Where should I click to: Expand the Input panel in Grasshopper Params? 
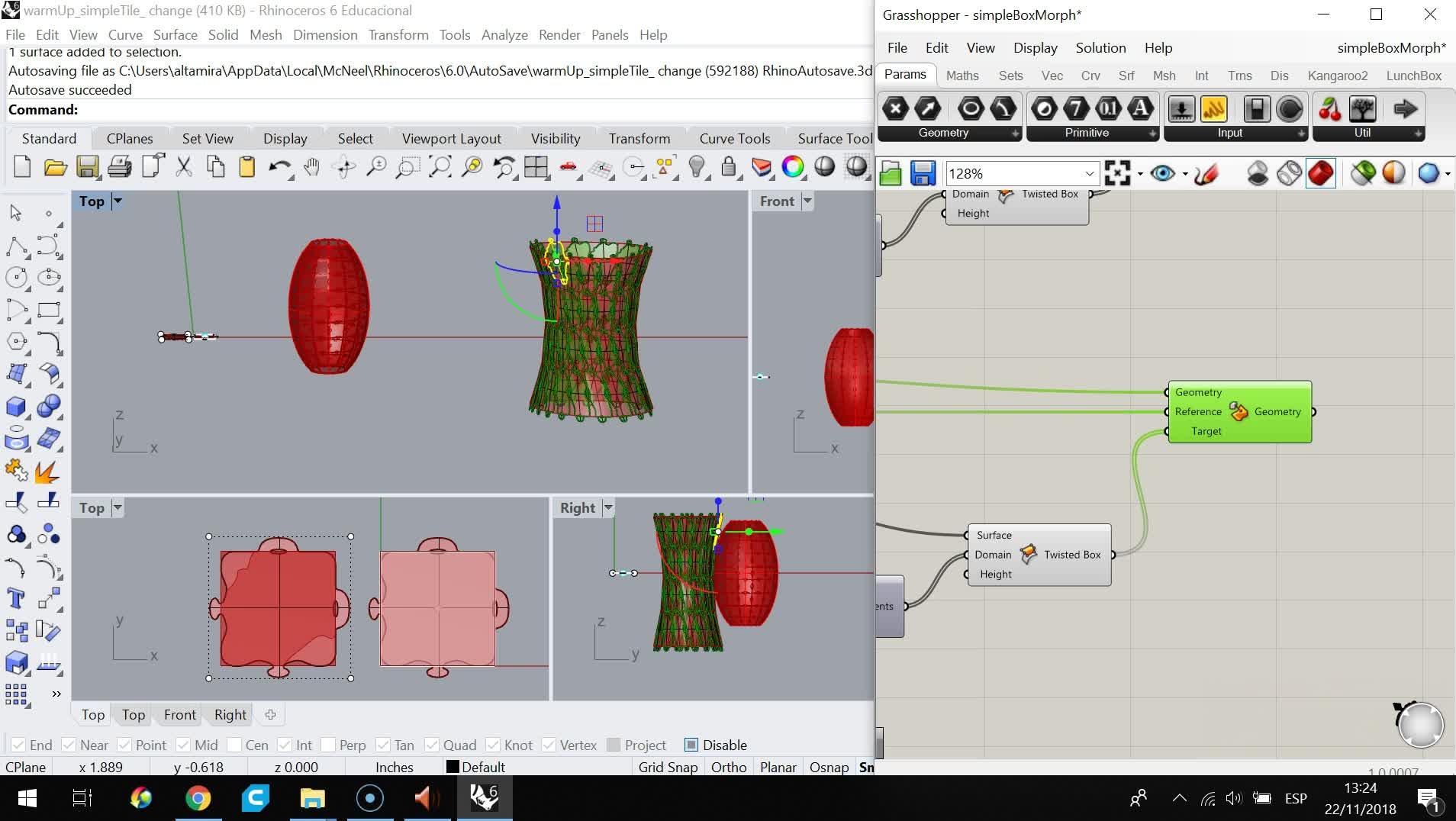click(1301, 134)
